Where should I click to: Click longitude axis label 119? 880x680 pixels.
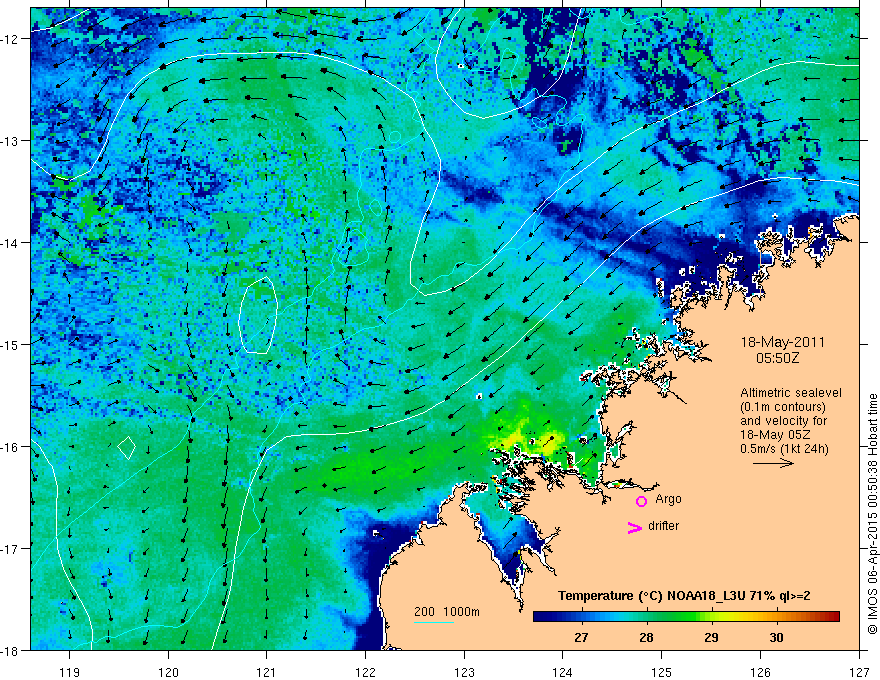(70, 672)
